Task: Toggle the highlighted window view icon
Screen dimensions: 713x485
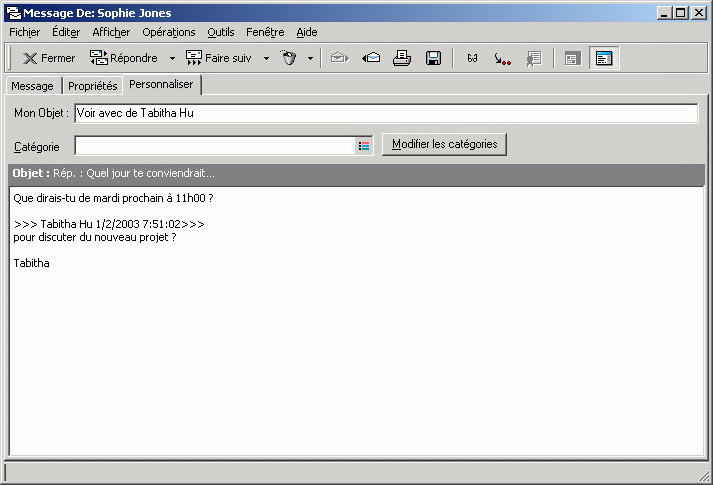Action: pos(604,58)
